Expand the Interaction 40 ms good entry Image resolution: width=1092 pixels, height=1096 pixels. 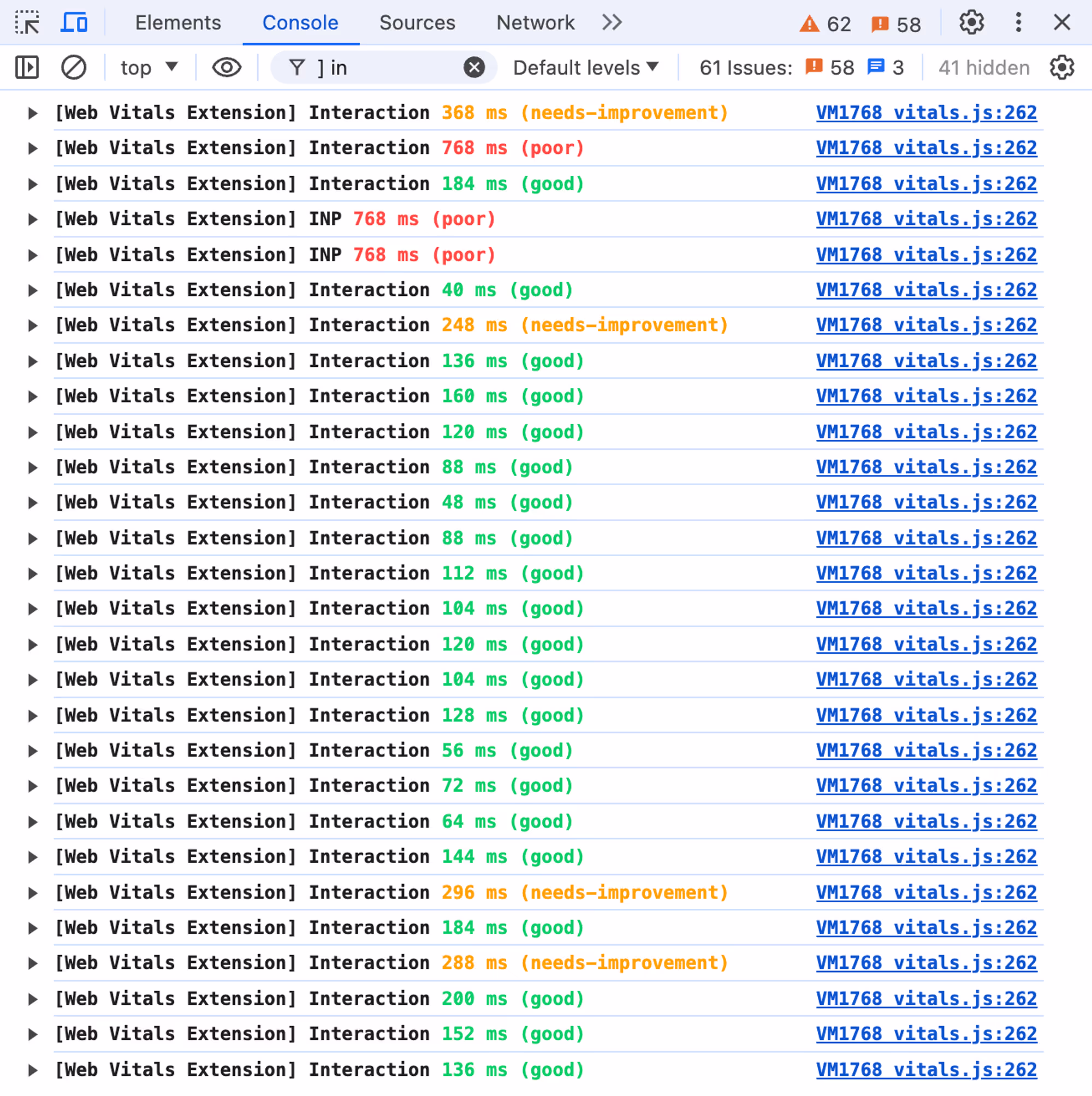[33, 290]
